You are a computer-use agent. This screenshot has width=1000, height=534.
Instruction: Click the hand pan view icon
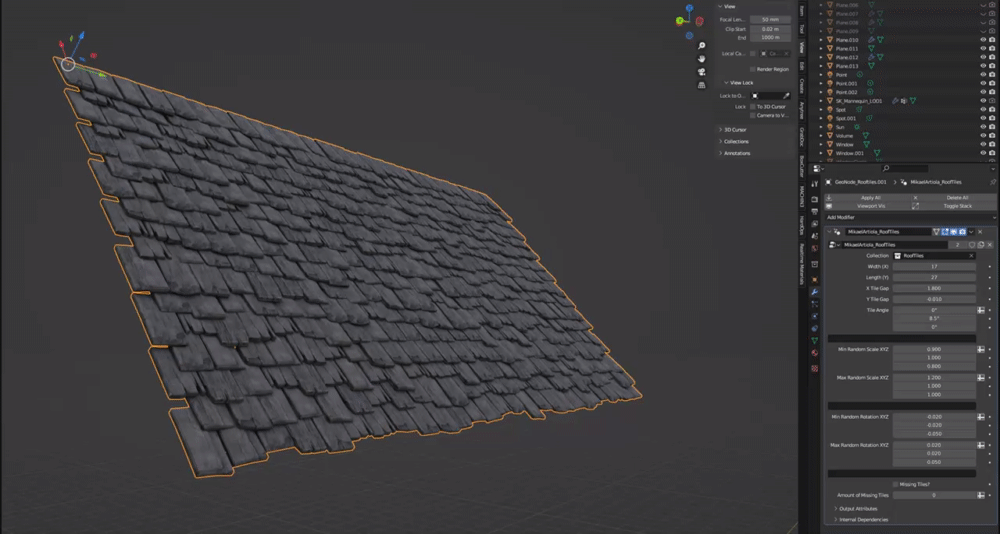[x=702, y=59]
